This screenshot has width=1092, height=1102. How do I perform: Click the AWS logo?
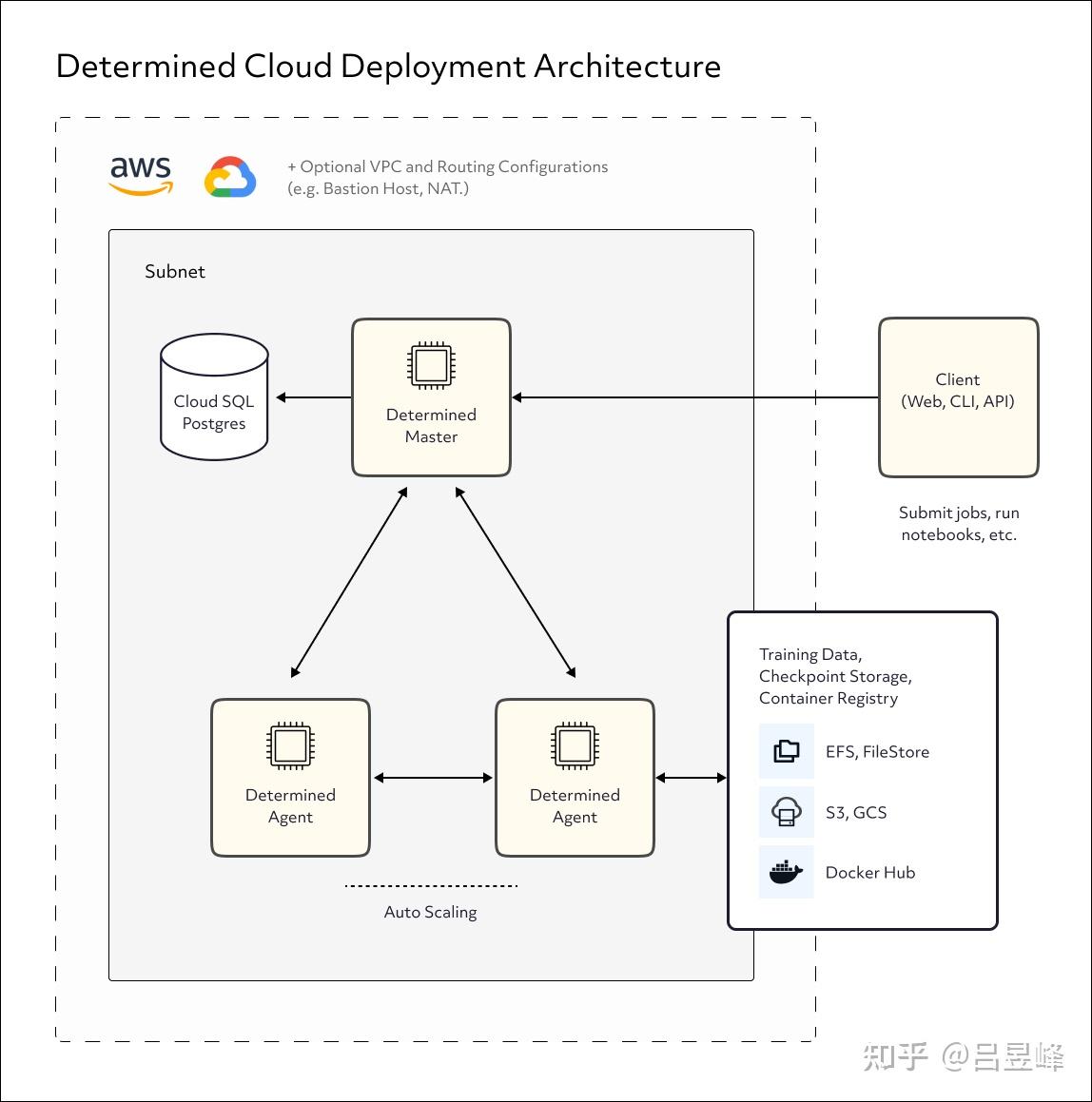(x=141, y=176)
